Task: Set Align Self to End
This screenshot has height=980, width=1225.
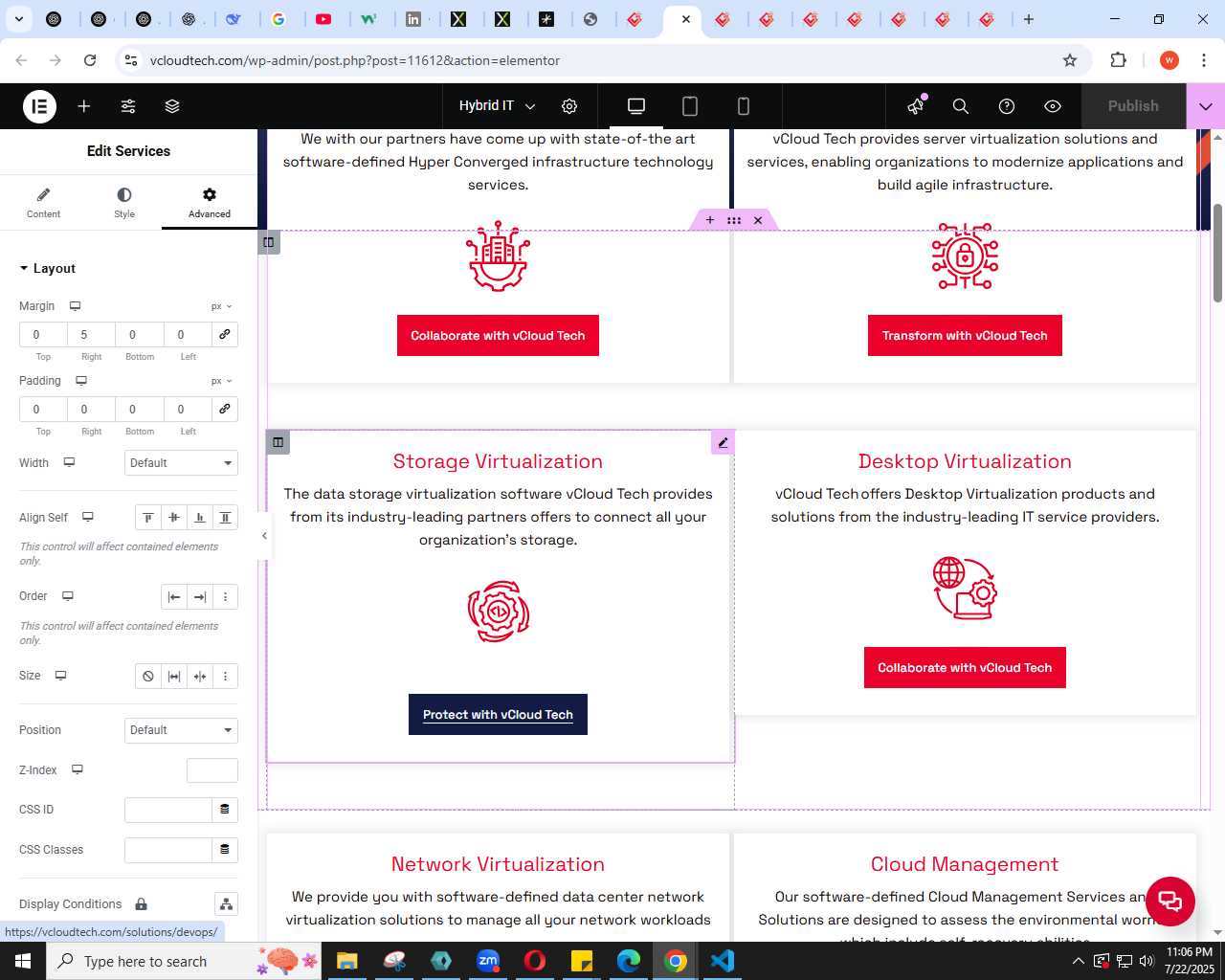Action: (200, 518)
